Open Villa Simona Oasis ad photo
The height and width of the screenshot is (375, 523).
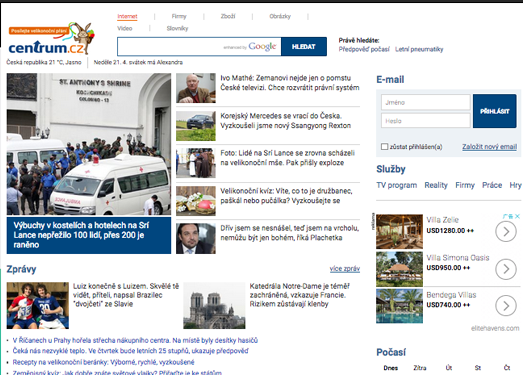point(399,269)
